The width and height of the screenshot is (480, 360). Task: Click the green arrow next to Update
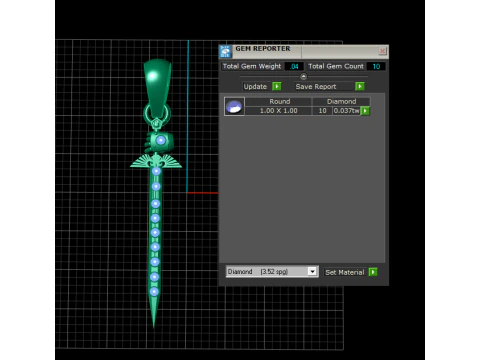click(277, 87)
